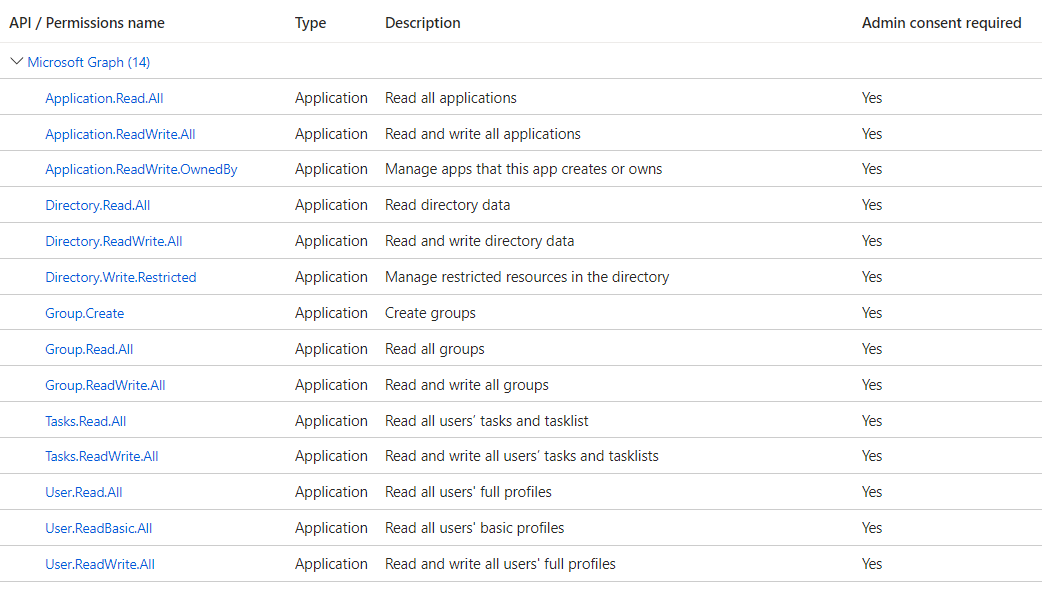Select 'Manage restricted resources in the directory'
This screenshot has height=594, width=1042.
[527, 277]
